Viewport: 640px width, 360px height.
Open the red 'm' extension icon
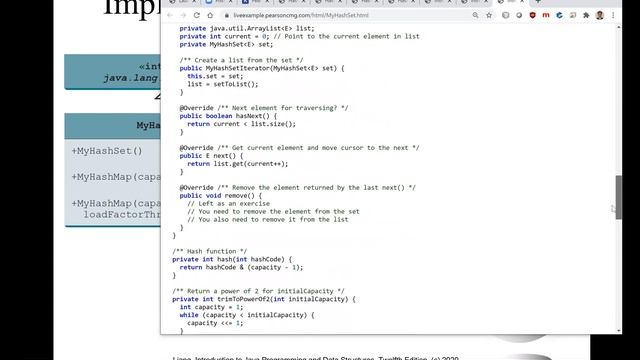pyautogui.click(x=546, y=15)
